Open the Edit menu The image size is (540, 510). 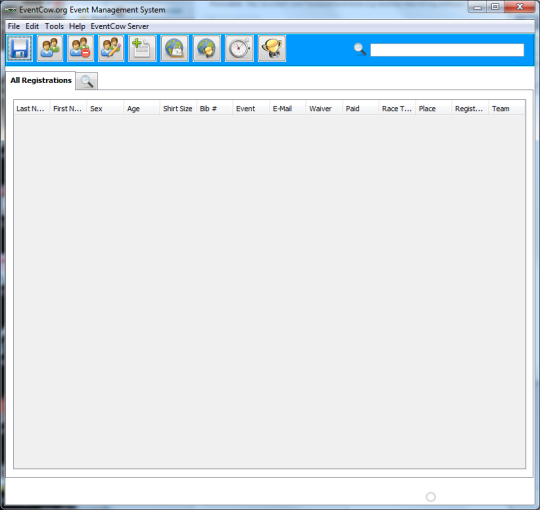point(32,26)
